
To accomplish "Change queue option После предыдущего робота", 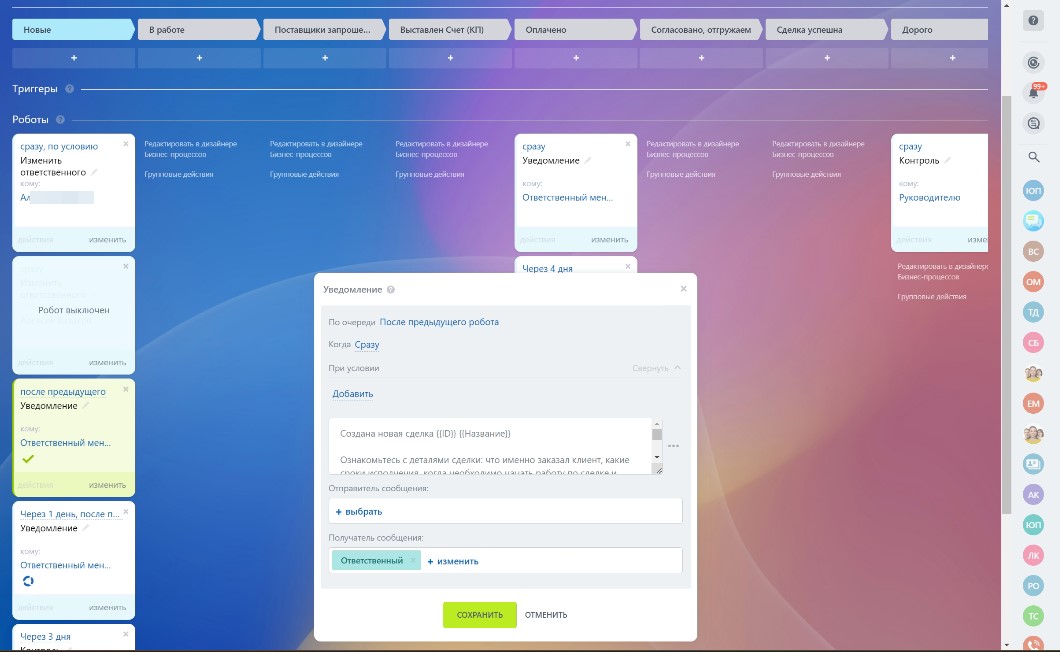I will click(439, 322).
